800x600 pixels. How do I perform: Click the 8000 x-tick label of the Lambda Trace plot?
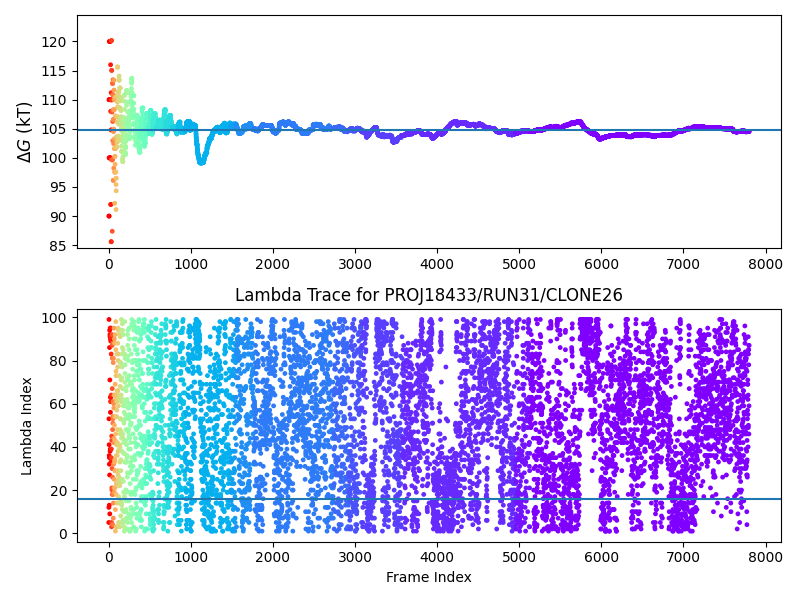pos(766,557)
